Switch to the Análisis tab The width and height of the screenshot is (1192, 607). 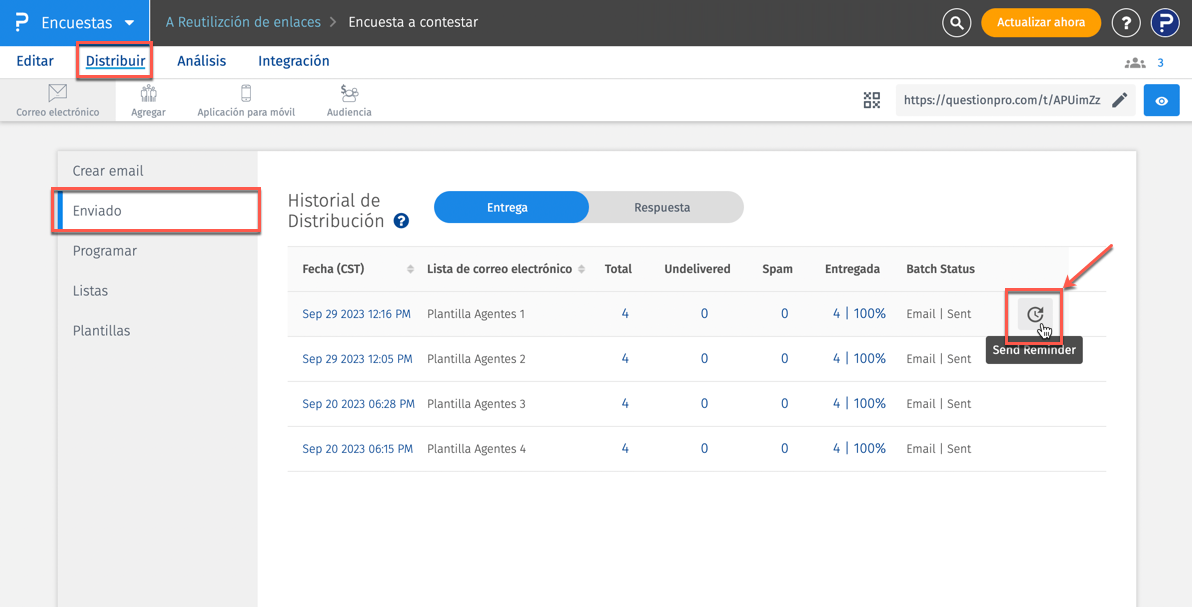(201, 61)
